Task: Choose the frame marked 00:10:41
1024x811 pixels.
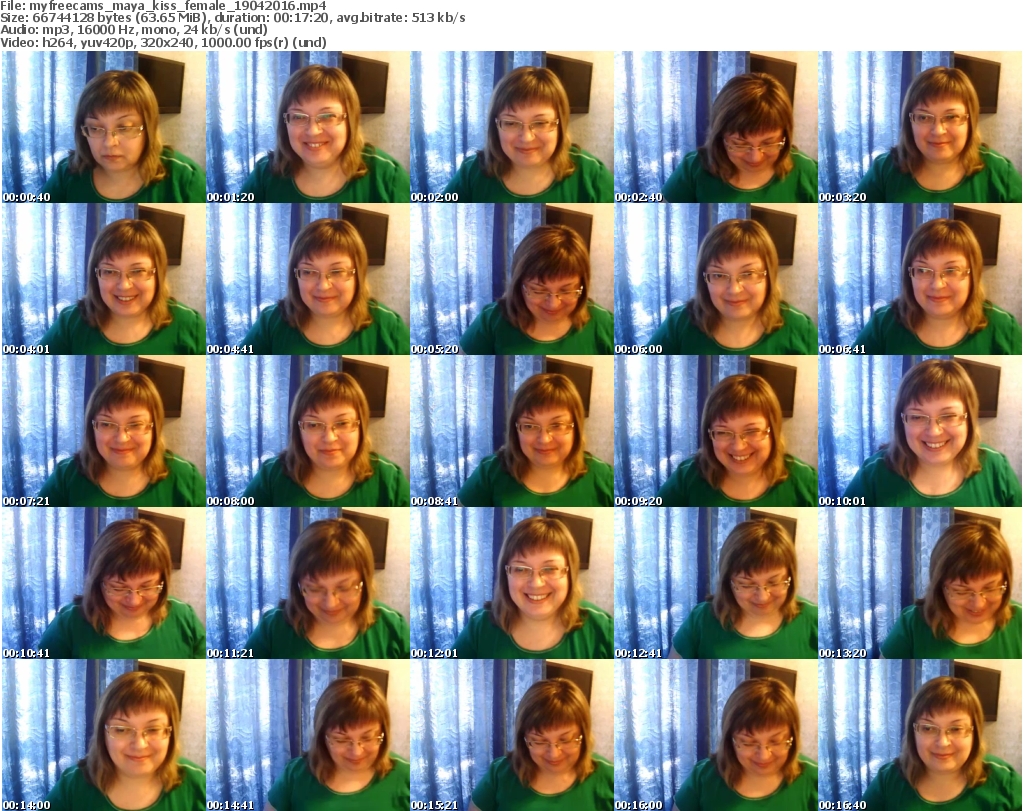Action: pos(104,583)
